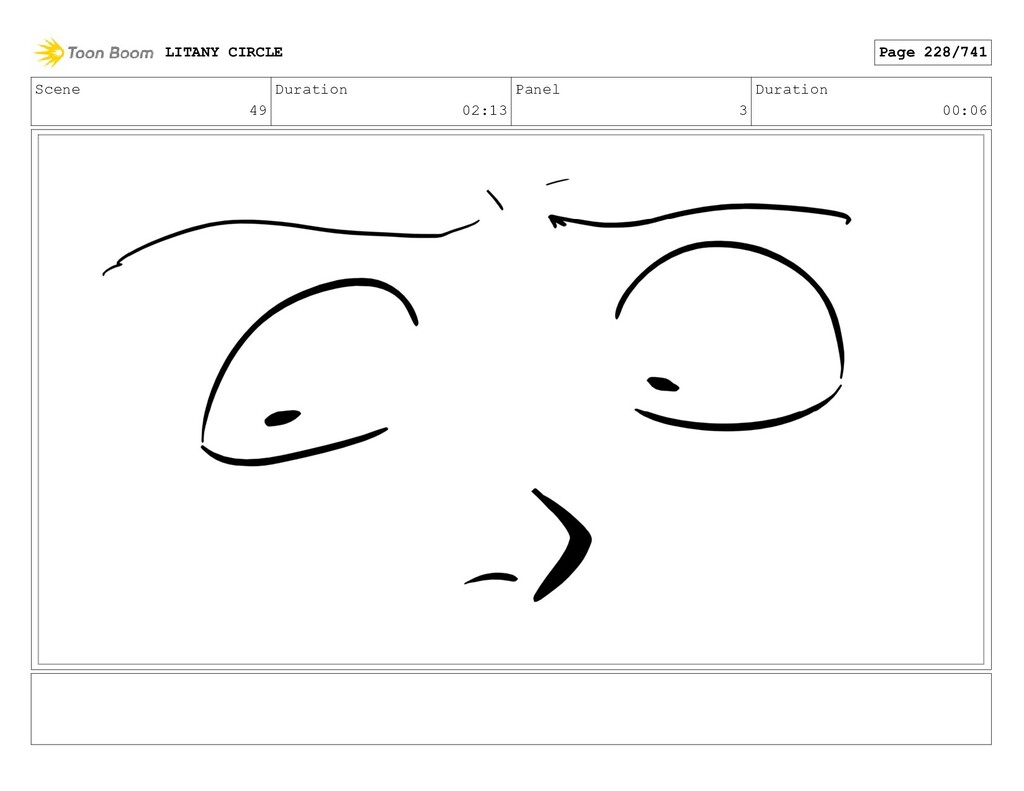The height and width of the screenshot is (791, 1024).
Task: Select panel number 3
Action: 743,110
